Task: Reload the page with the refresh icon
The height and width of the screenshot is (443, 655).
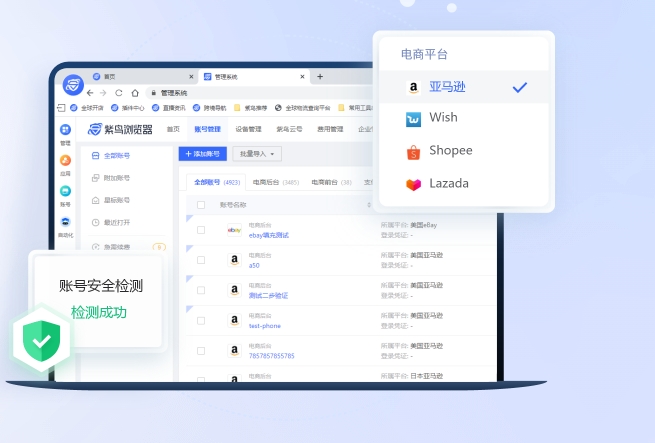Action: [119, 93]
